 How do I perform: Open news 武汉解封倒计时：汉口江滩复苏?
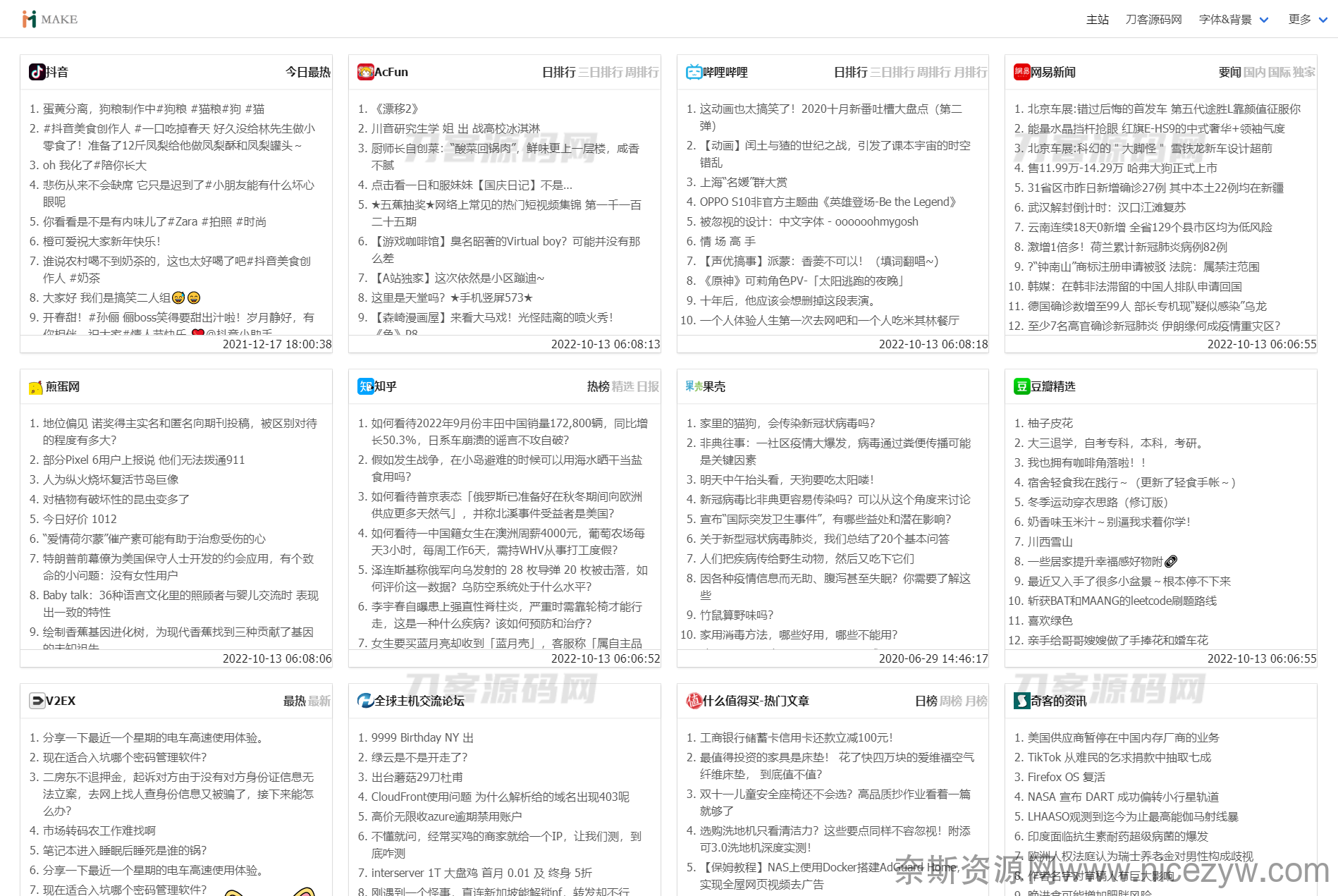click(x=1107, y=207)
